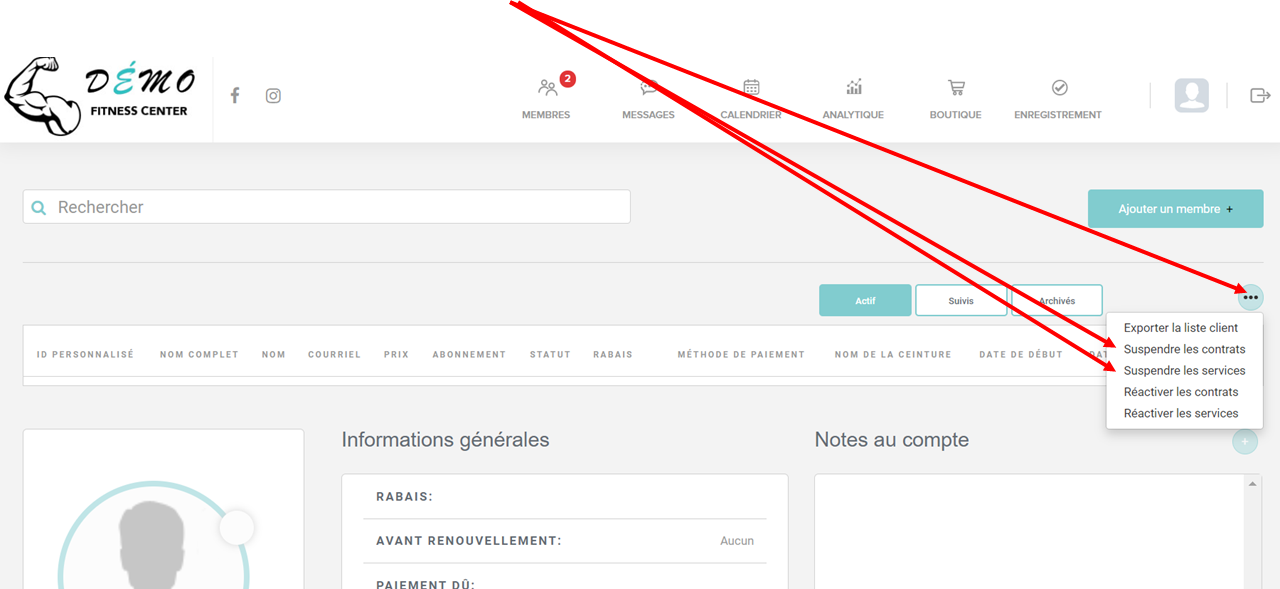Screen dimensions: 1280x589
Task: Click the Avant renouvellement label
Action: point(469,541)
